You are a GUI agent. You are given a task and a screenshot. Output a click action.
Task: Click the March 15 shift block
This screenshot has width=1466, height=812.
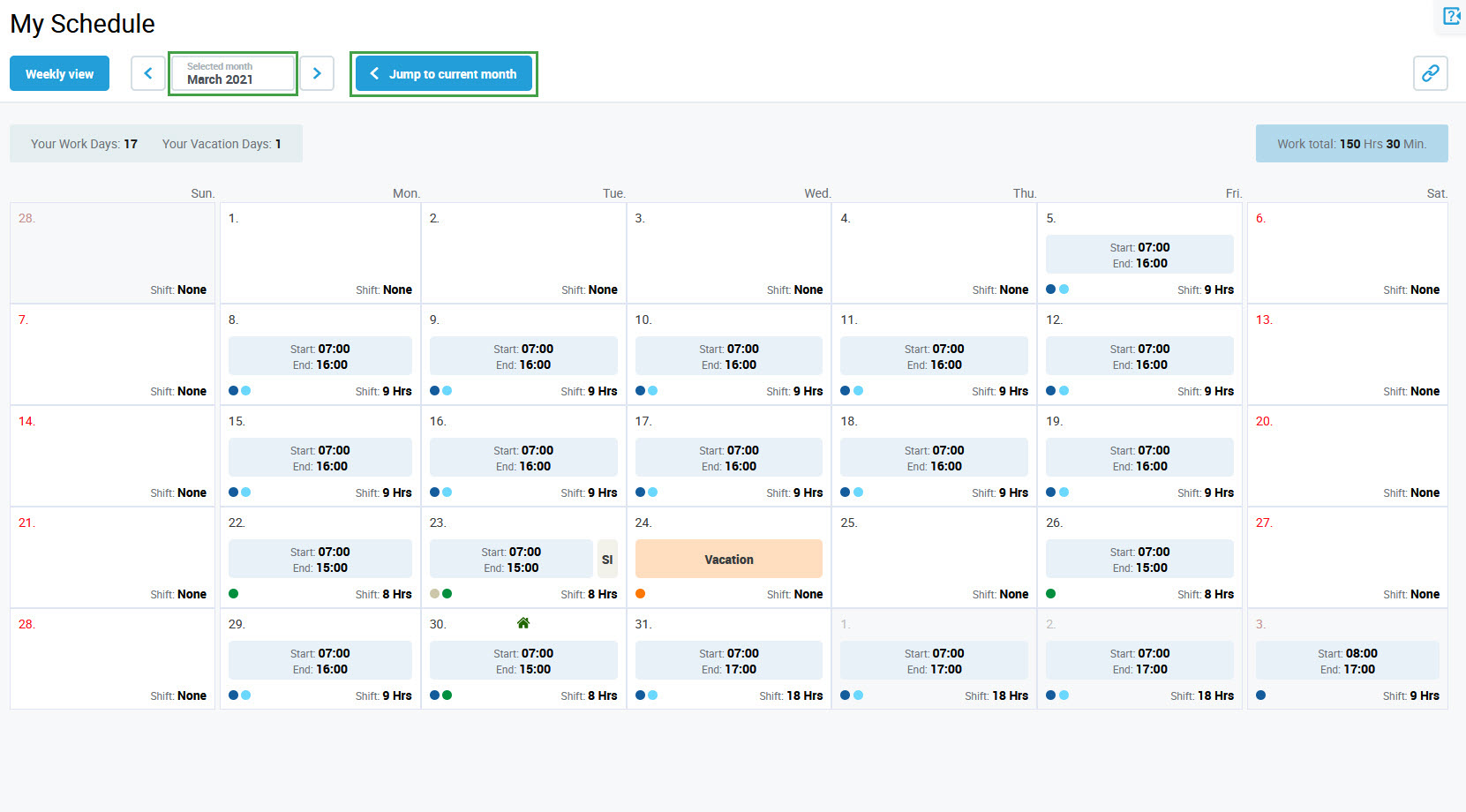coord(320,458)
